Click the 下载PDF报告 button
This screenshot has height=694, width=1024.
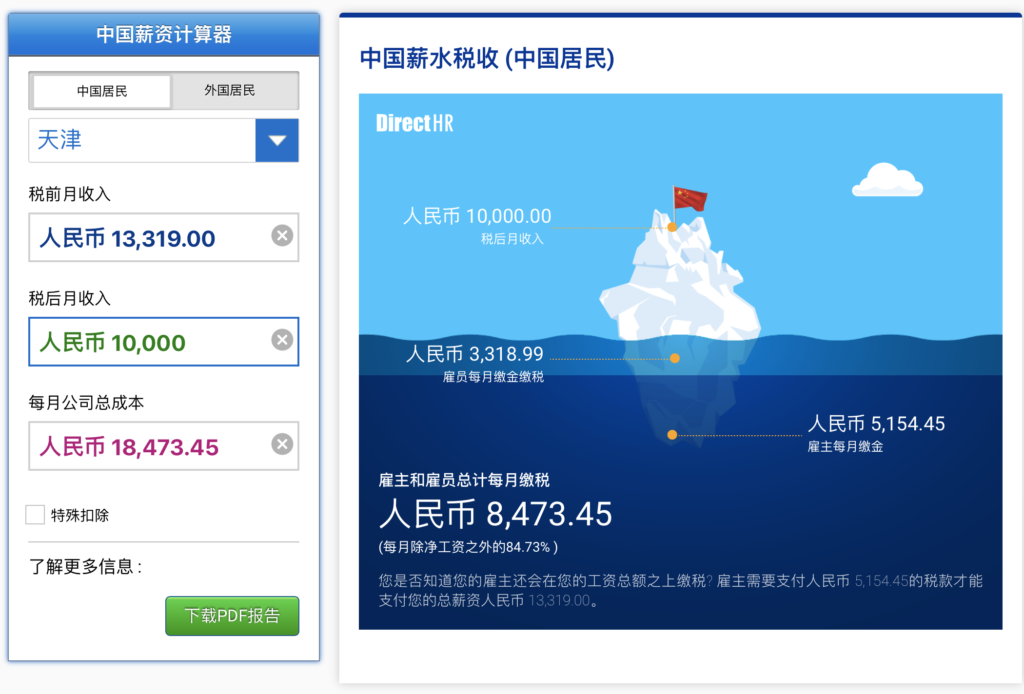tap(232, 616)
